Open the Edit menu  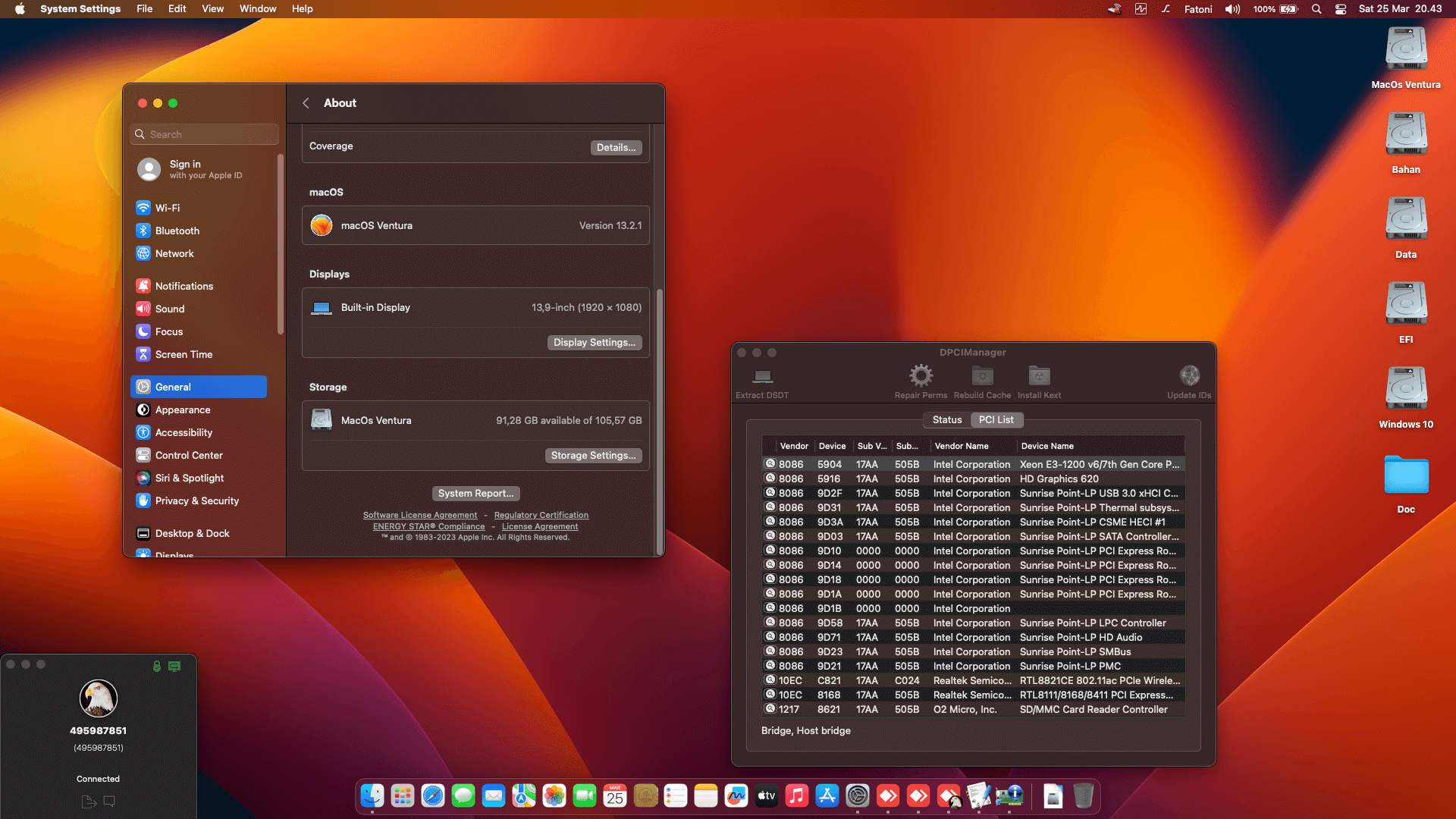(177, 9)
